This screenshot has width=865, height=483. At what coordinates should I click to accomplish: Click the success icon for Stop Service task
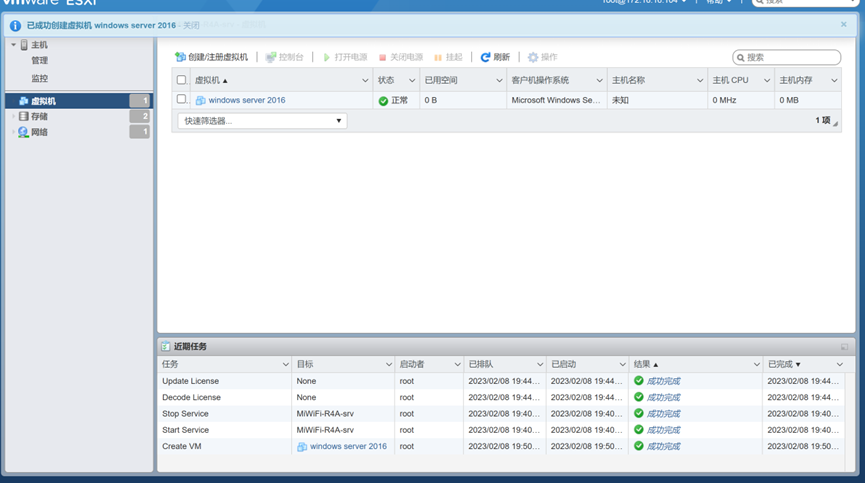(x=639, y=413)
